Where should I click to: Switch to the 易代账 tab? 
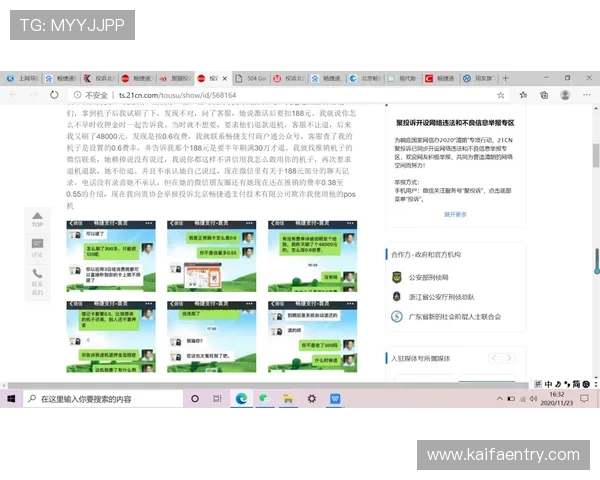pos(403,78)
